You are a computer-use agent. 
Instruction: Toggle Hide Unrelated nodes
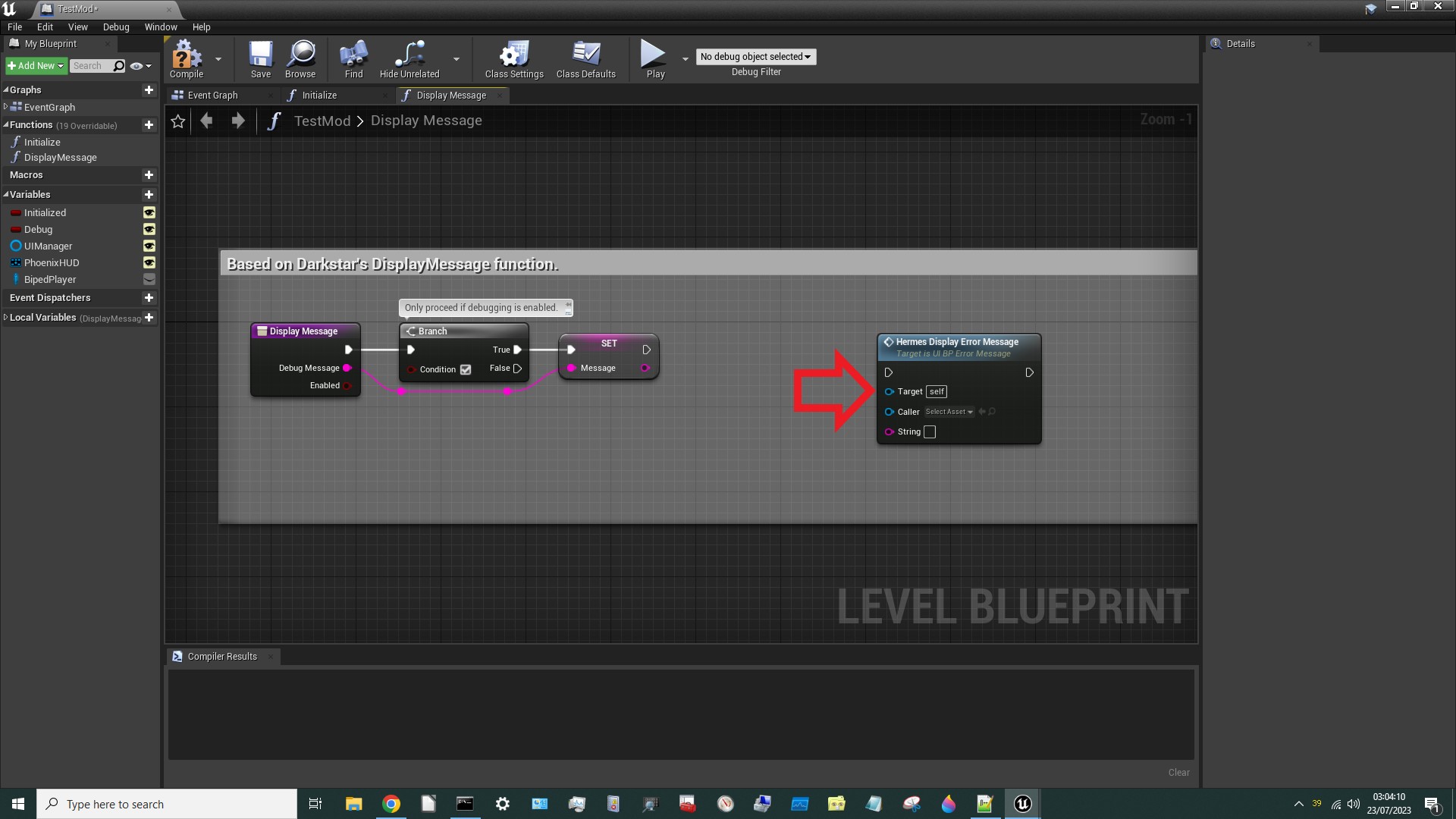point(409,59)
